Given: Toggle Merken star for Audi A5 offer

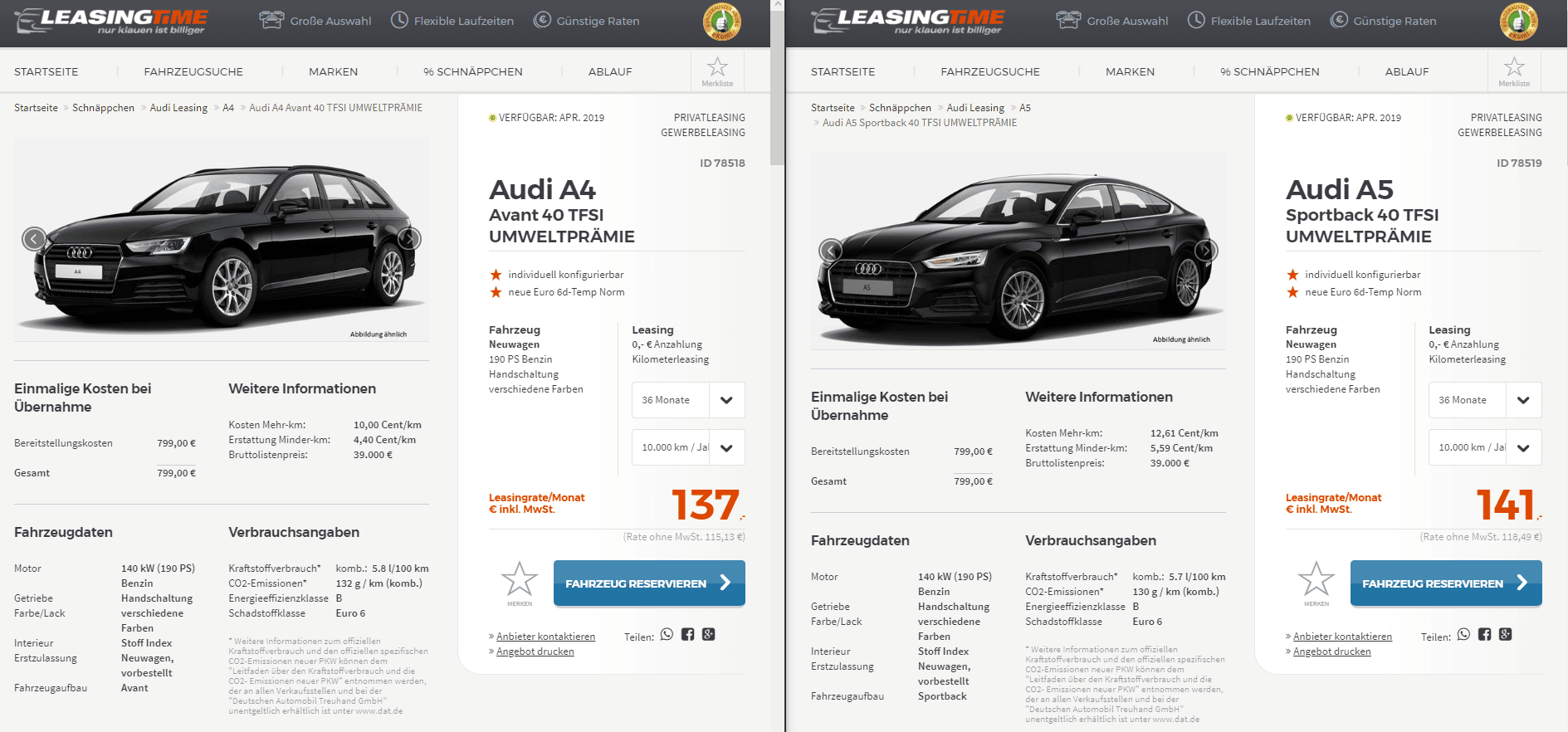Looking at the screenshot, I should tap(1316, 583).
